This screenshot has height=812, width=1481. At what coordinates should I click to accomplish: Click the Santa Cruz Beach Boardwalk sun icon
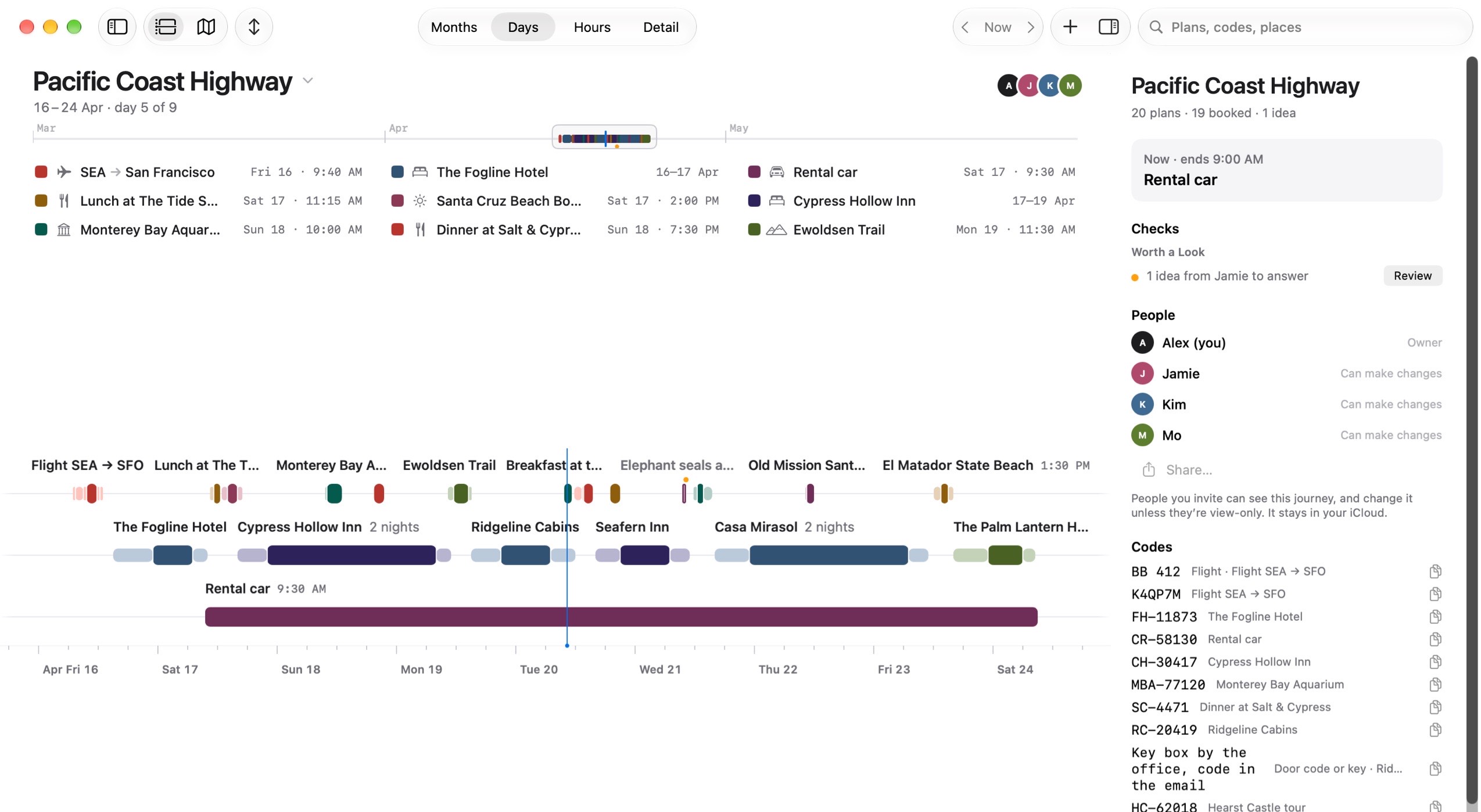coord(420,201)
